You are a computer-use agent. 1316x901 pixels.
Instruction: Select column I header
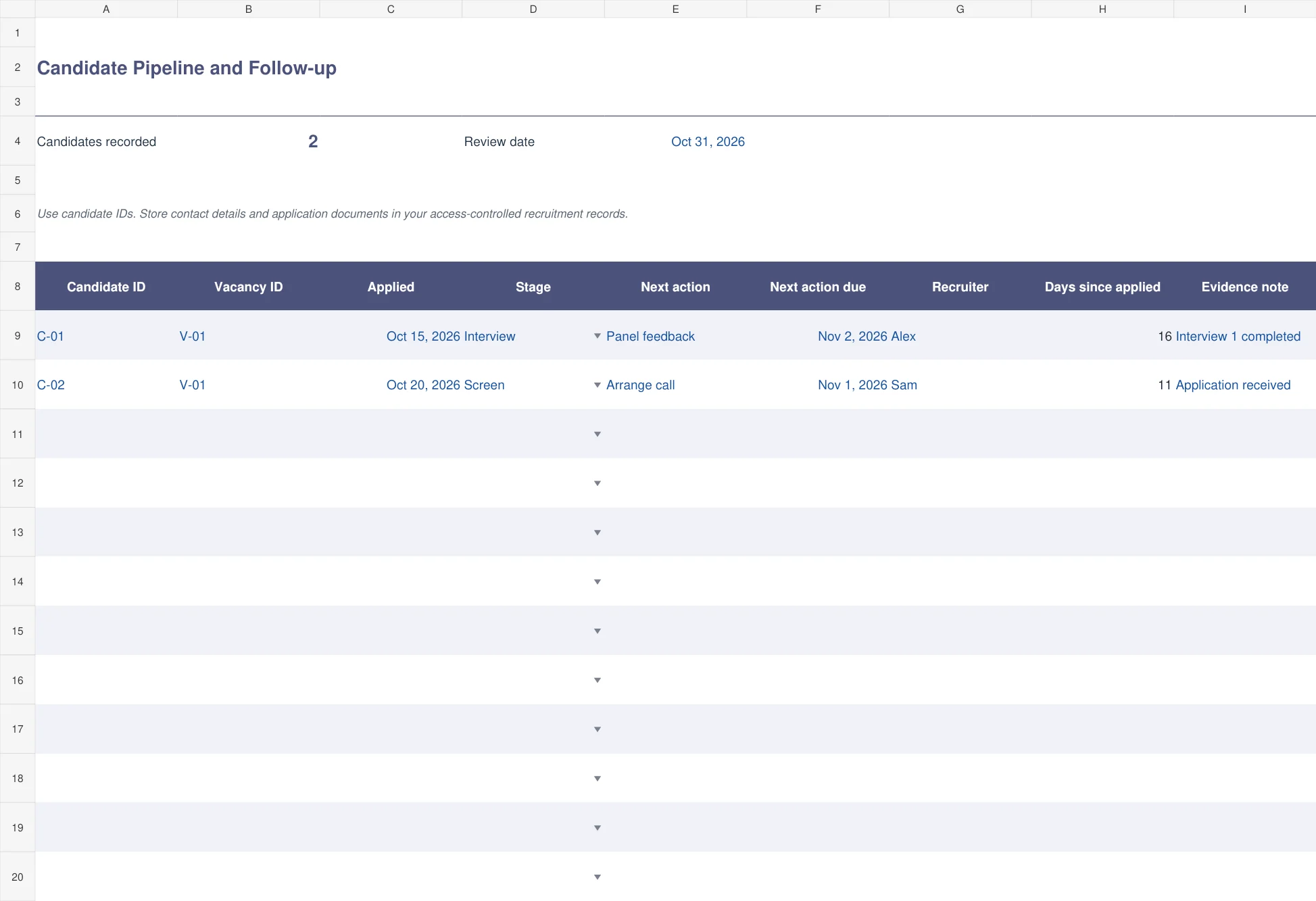coord(1245,9)
